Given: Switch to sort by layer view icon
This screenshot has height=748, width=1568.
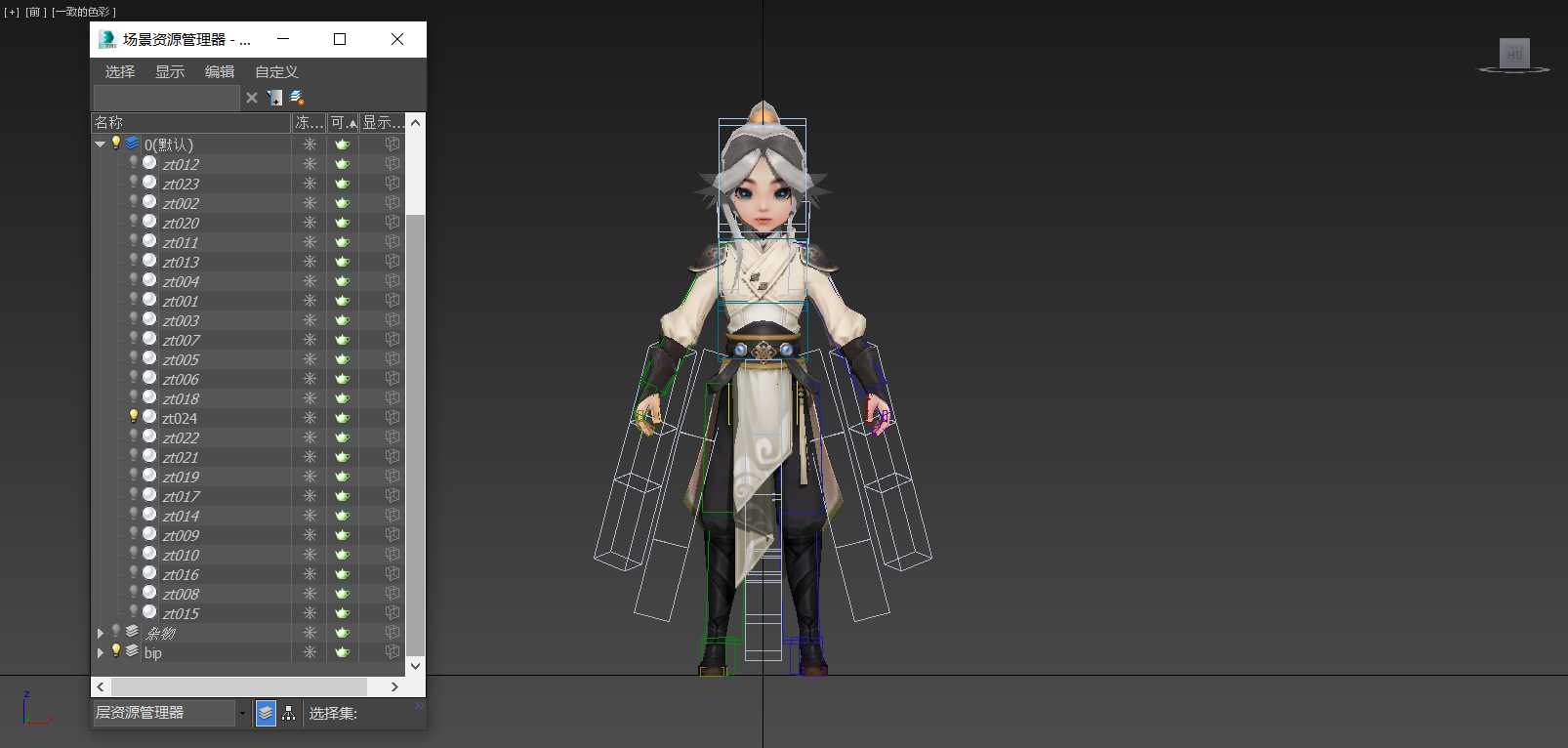Looking at the screenshot, I should 266,713.
